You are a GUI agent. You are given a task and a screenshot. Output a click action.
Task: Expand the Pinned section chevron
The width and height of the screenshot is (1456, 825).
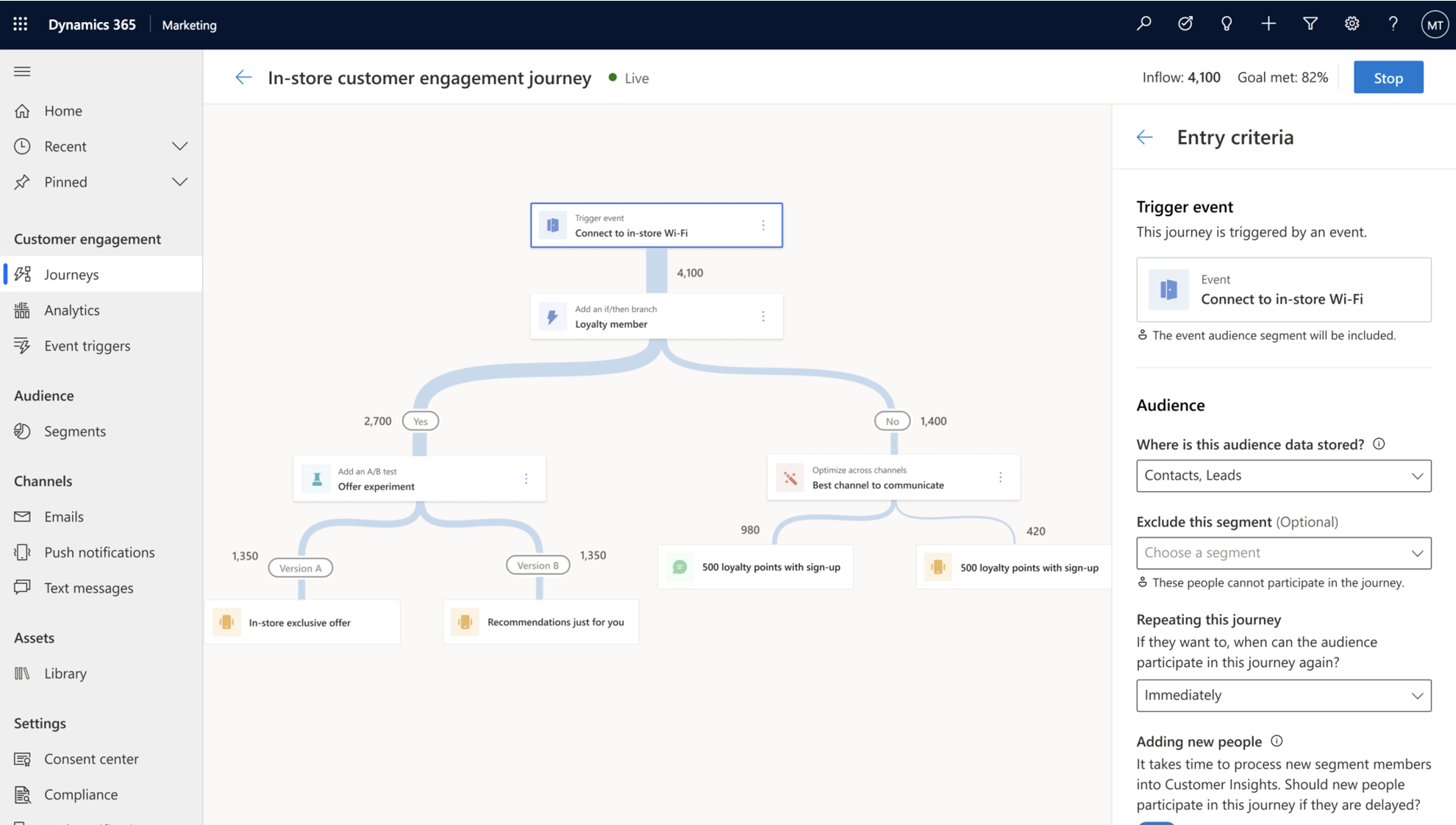click(x=179, y=182)
